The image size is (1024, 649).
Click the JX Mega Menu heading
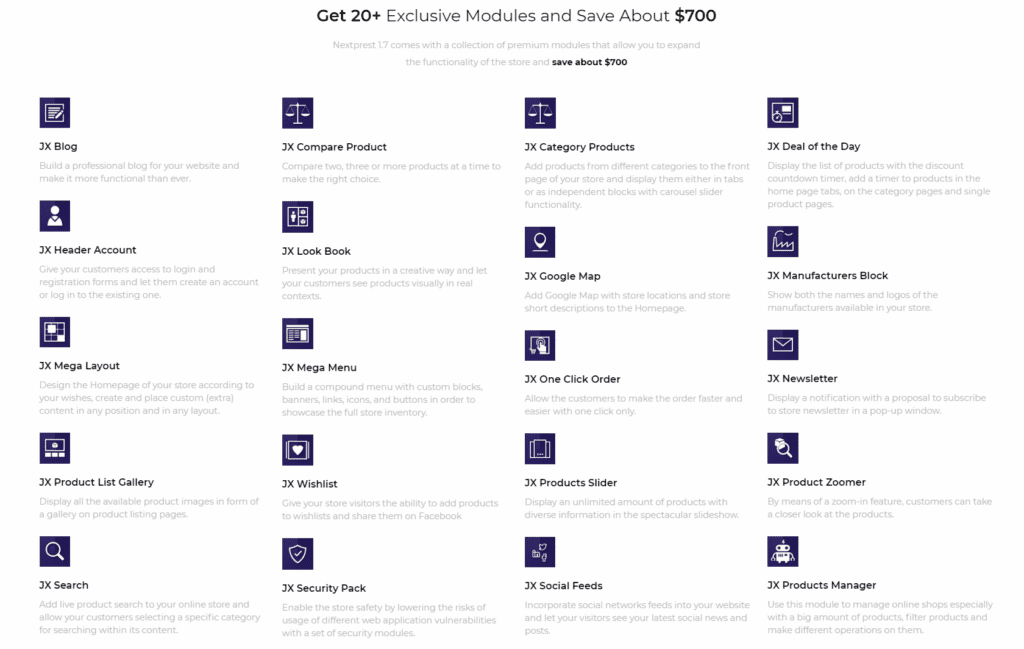click(319, 368)
